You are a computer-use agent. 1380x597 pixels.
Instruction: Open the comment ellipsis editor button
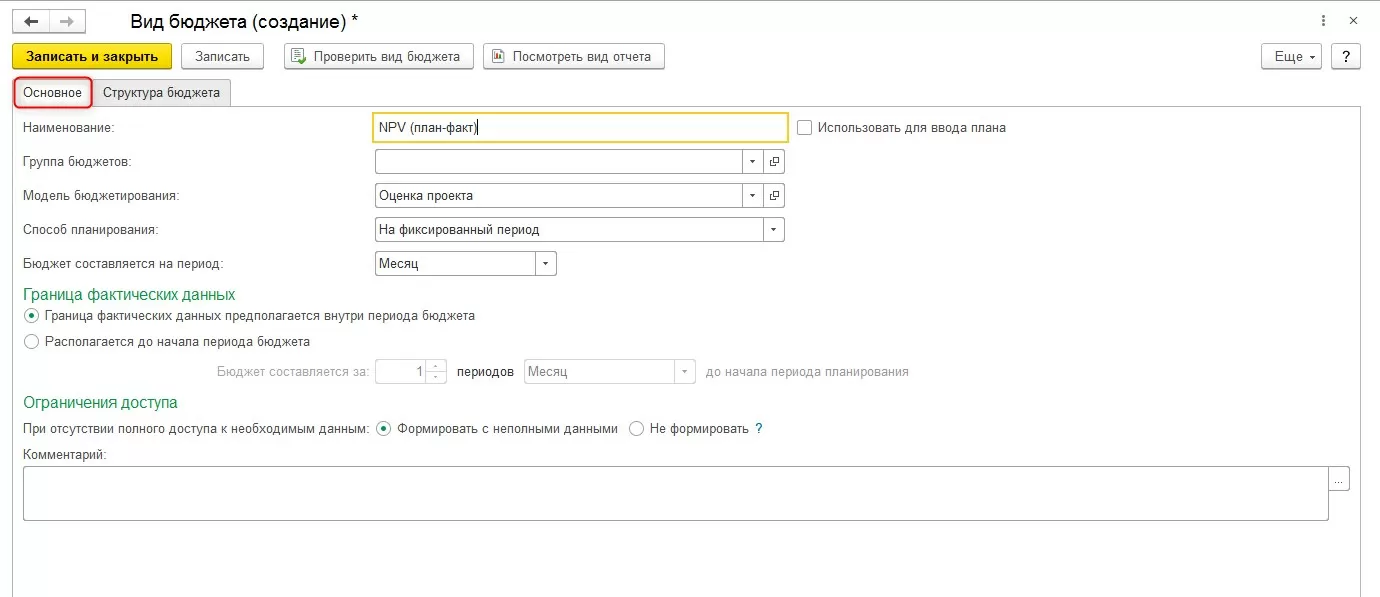coord(1339,480)
